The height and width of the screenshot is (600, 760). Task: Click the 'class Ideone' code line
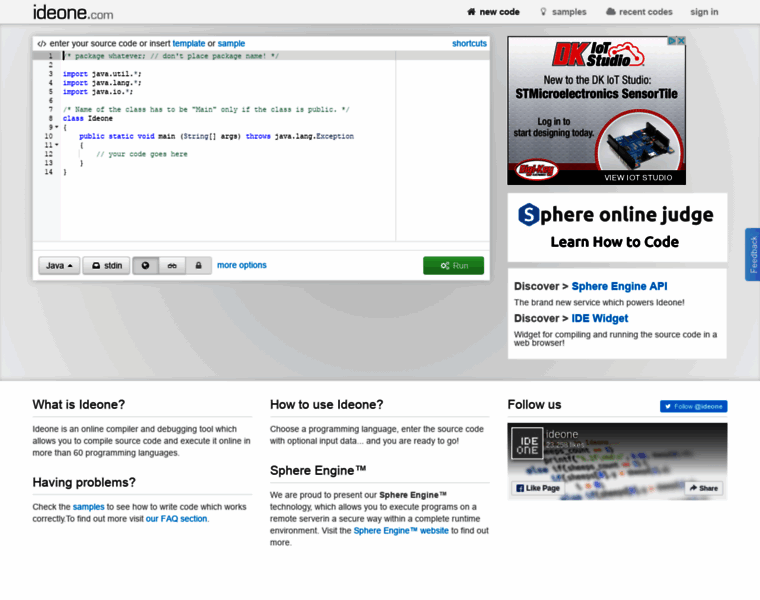[88, 118]
